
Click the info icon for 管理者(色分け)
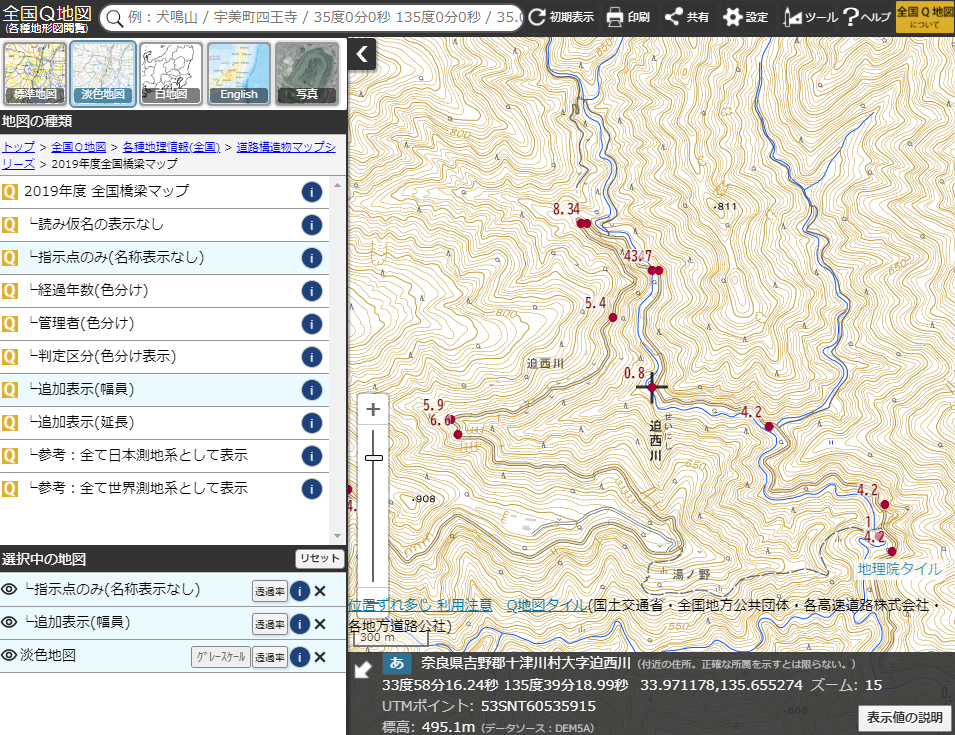tap(311, 324)
